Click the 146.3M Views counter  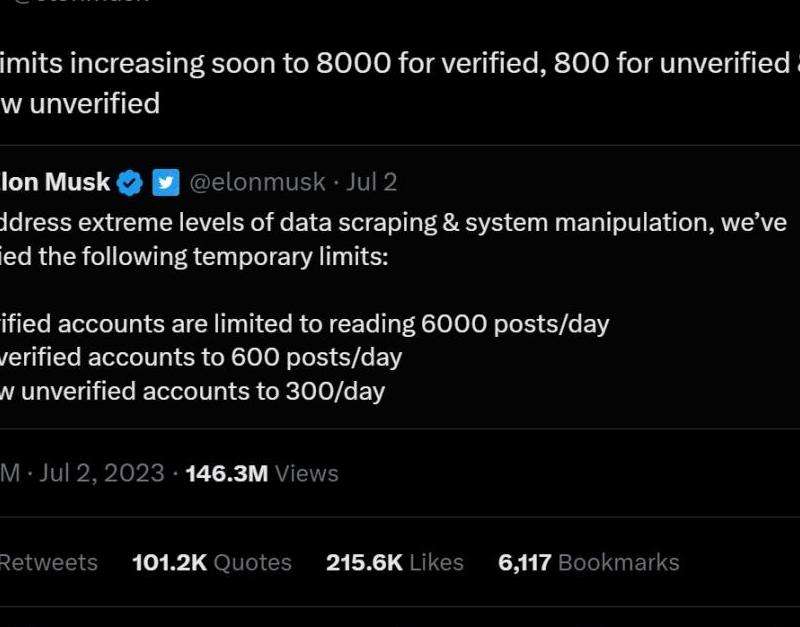262,473
